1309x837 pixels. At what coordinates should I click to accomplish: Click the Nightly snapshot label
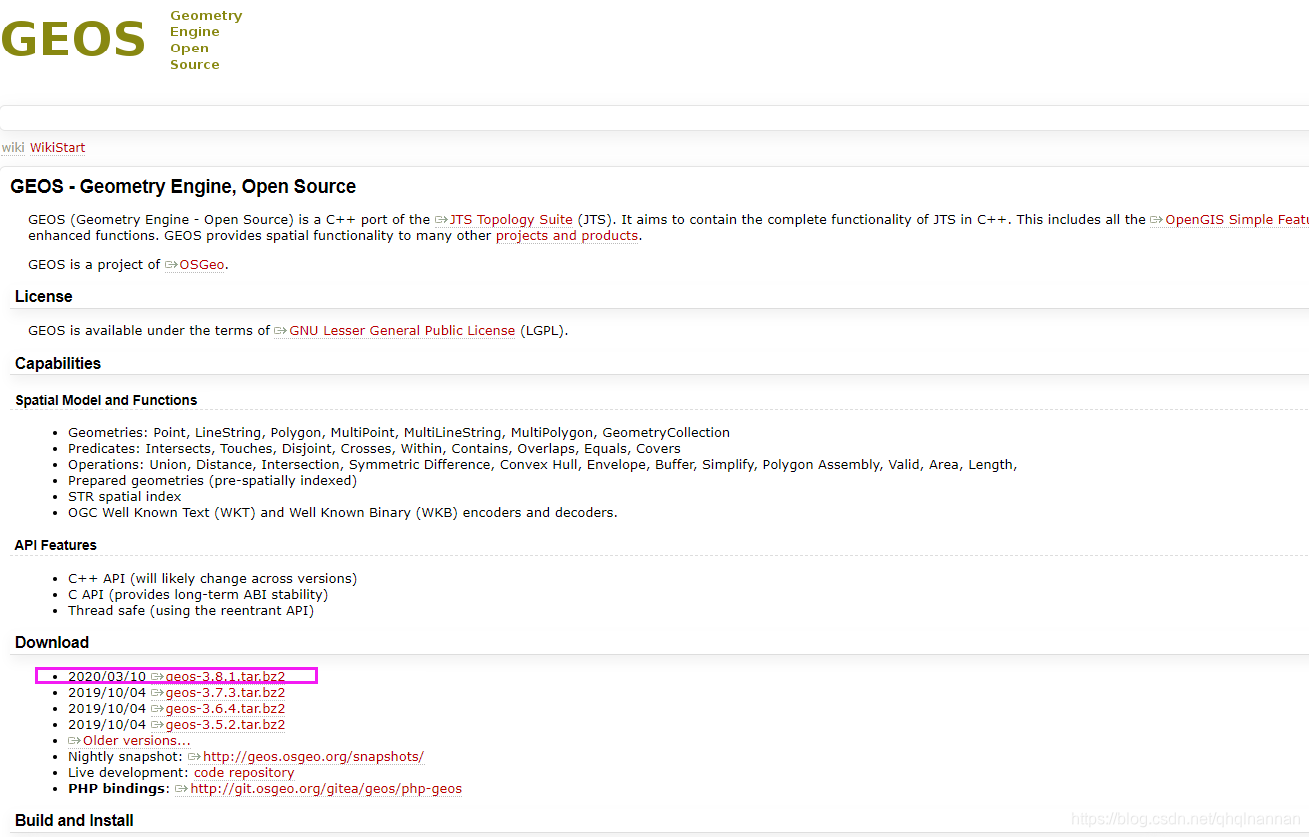(x=126, y=757)
